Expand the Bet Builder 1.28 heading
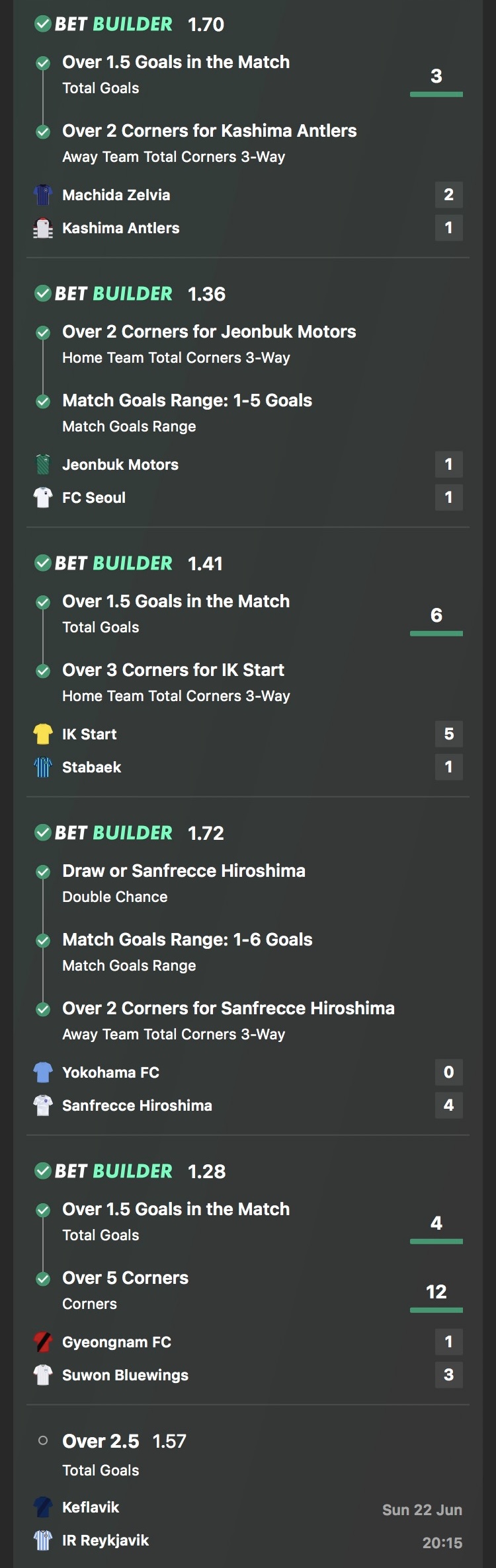Image resolution: width=496 pixels, height=1568 pixels. [x=130, y=1172]
